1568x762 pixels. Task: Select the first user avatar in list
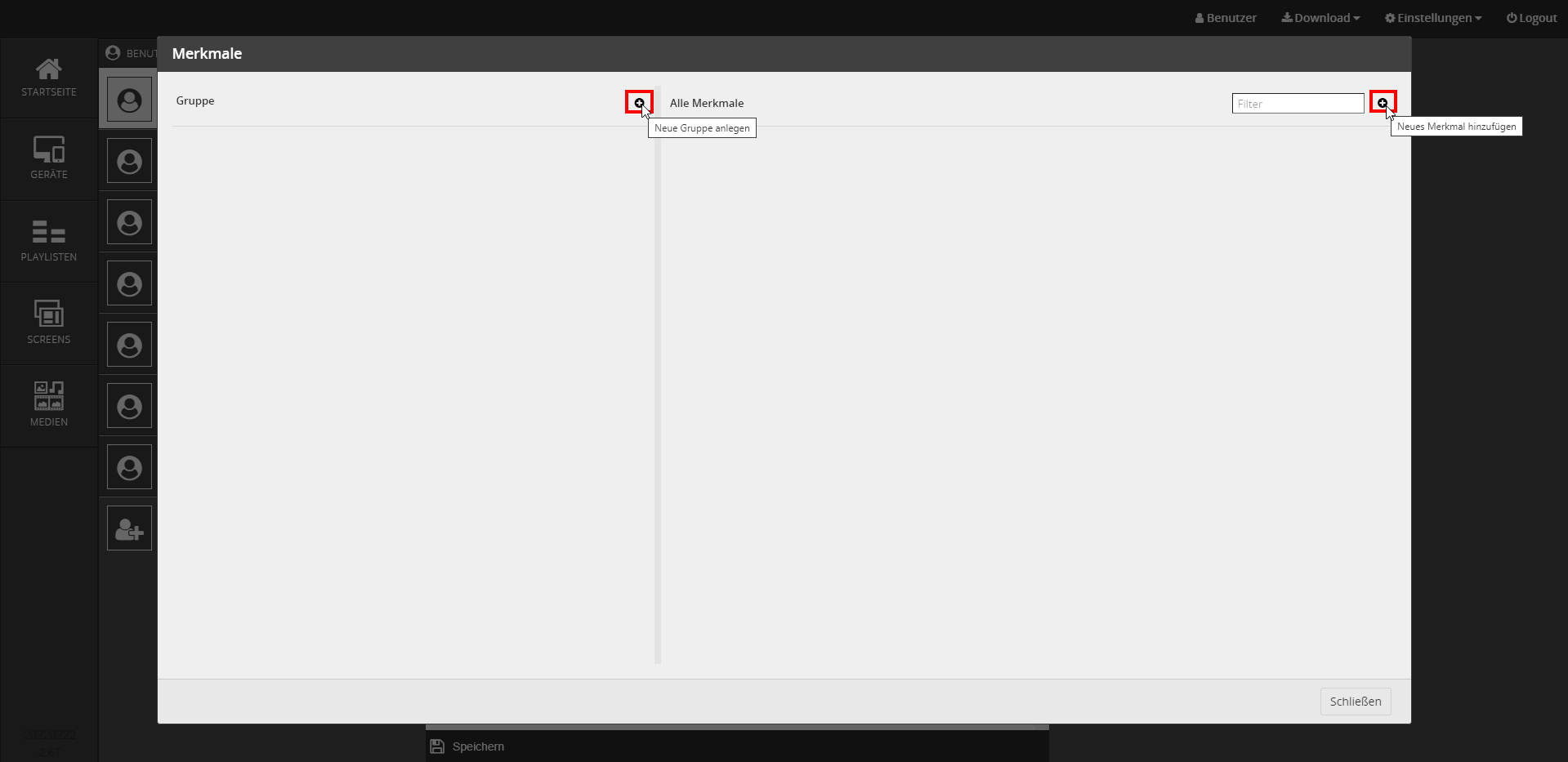coord(129,100)
